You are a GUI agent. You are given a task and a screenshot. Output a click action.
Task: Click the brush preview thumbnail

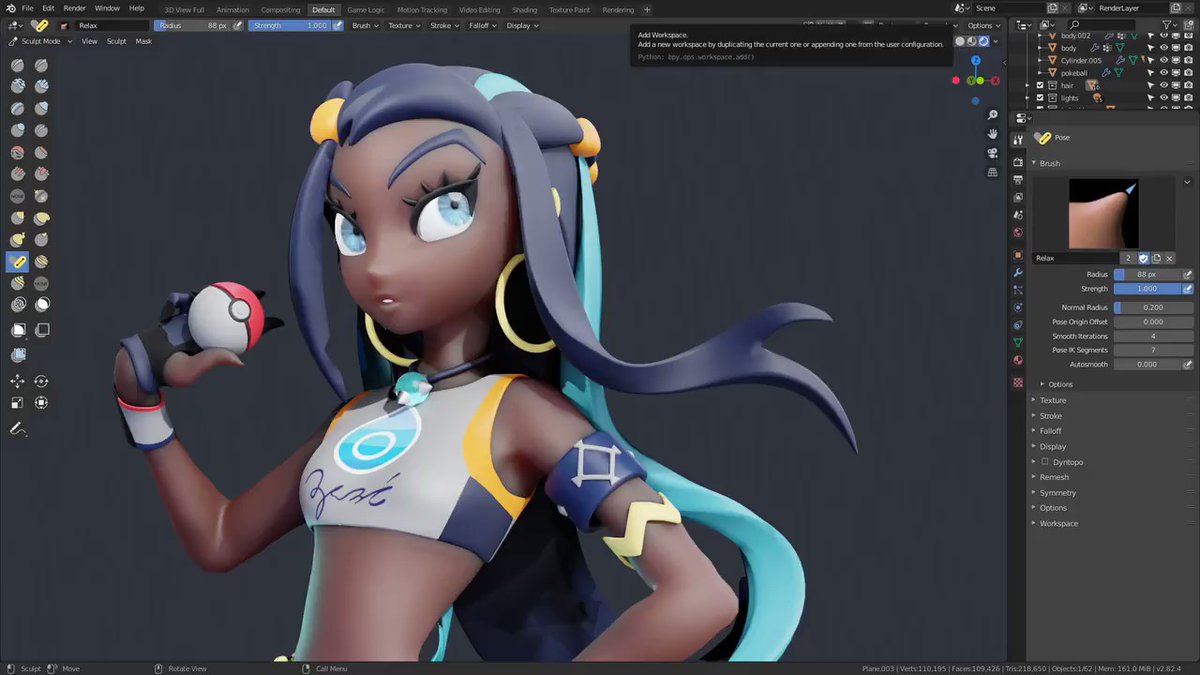click(1104, 213)
